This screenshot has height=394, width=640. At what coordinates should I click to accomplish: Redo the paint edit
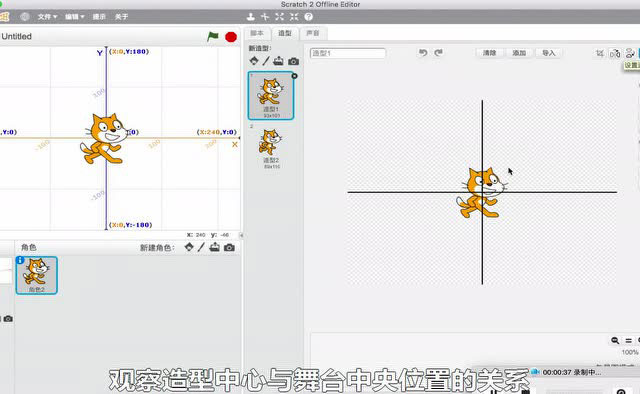click(438, 53)
